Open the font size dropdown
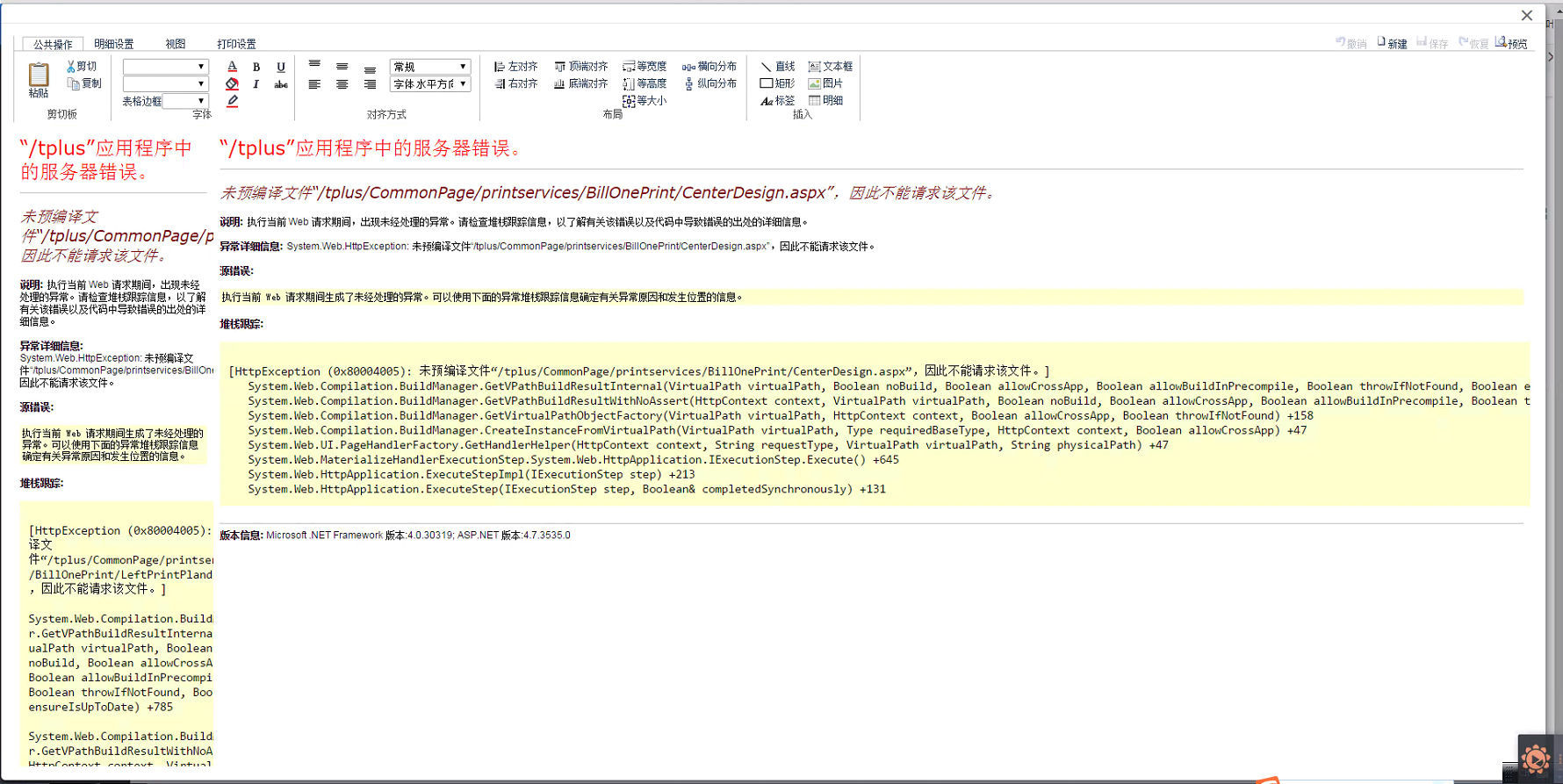 (165, 83)
